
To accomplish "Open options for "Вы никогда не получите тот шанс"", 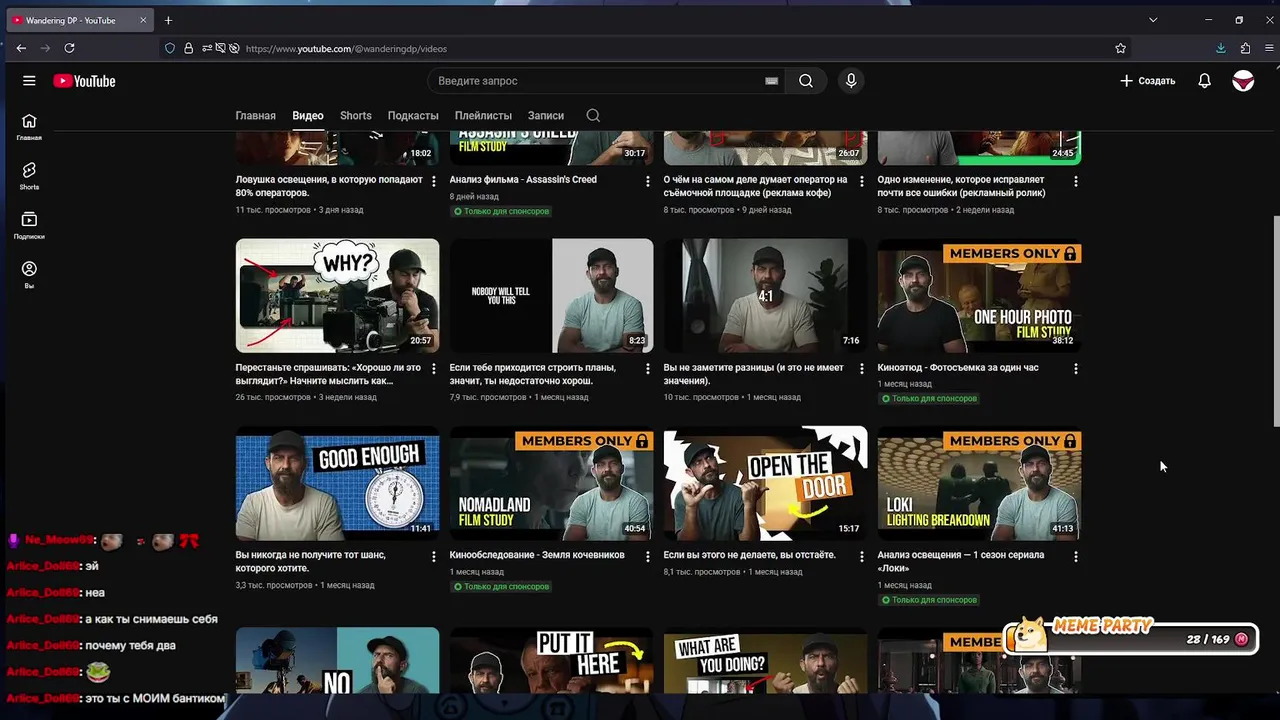I will coord(433,556).
